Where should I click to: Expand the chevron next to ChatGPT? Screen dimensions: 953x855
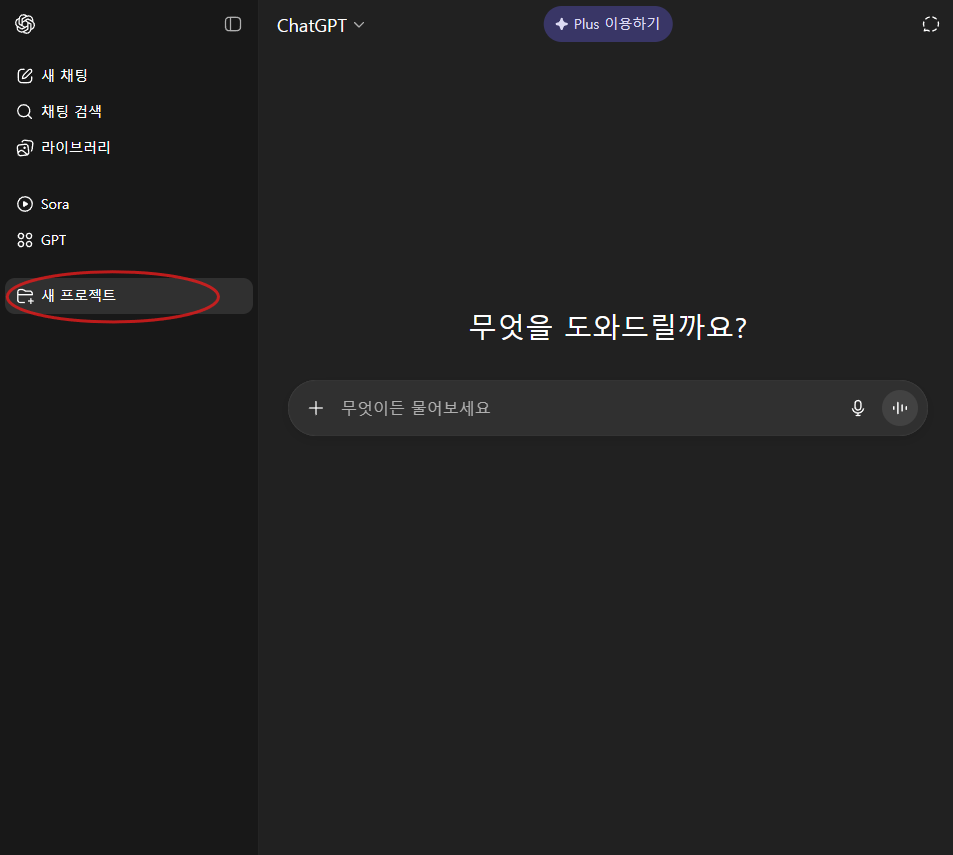click(359, 25)
